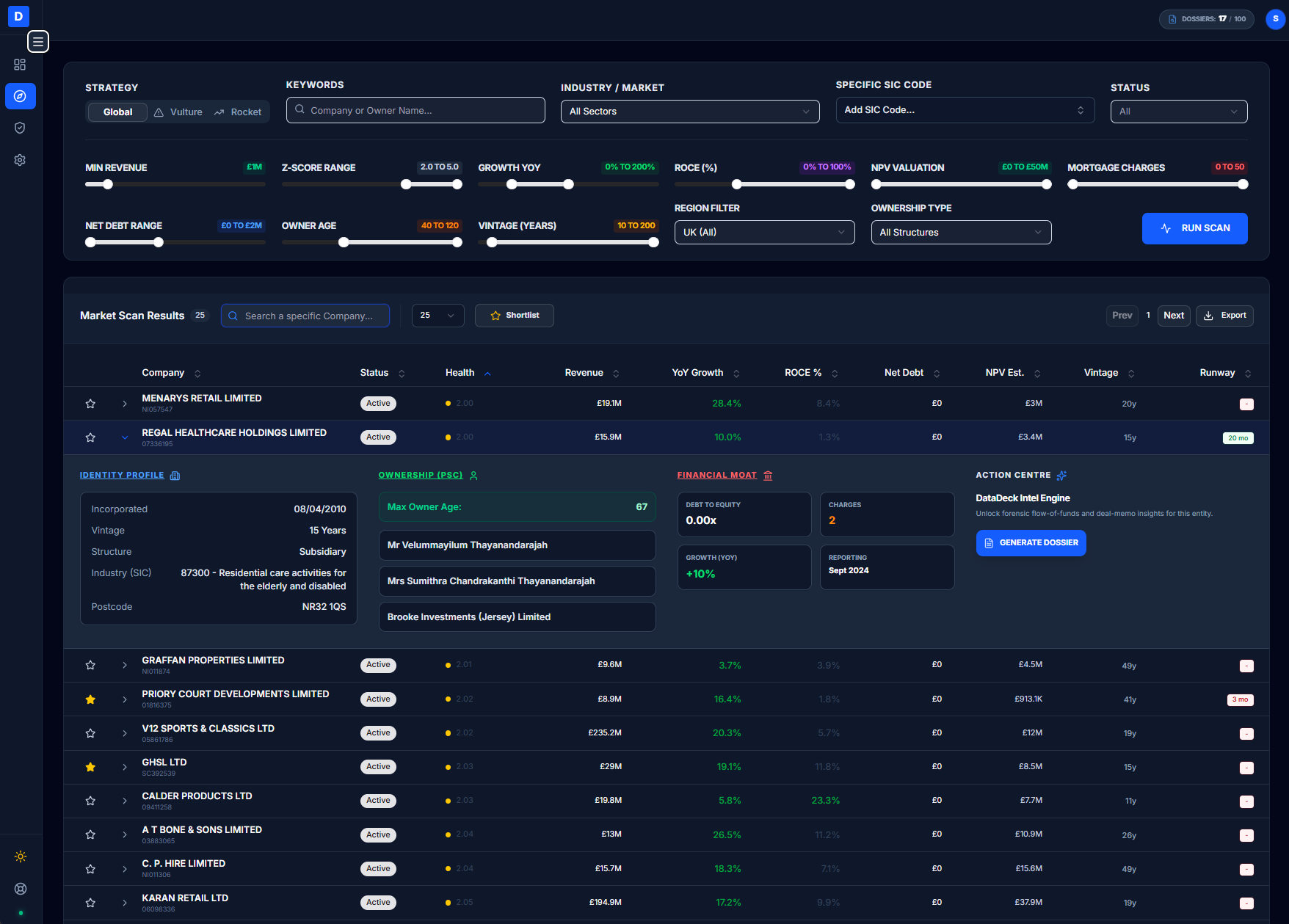This screenshot has height=924, width=1289.
Task: Unstar the GHSL LTD company row
Action: point(90,766)
